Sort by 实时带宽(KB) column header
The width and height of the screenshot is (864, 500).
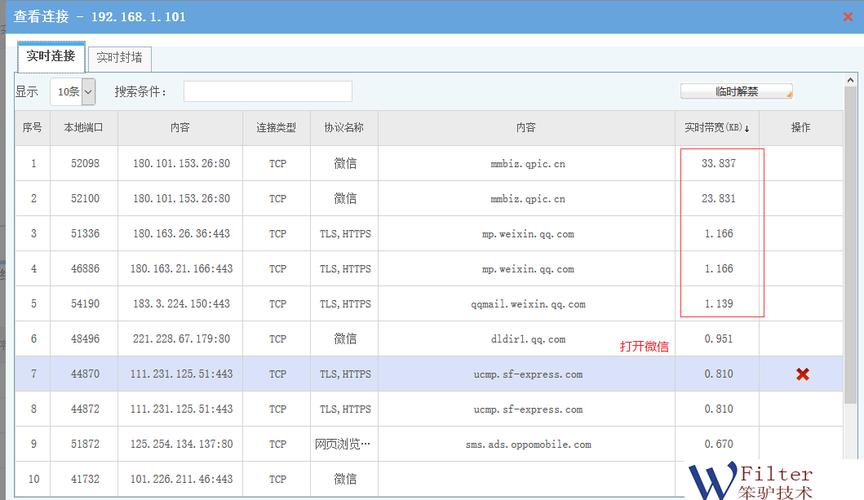[717, 128]
